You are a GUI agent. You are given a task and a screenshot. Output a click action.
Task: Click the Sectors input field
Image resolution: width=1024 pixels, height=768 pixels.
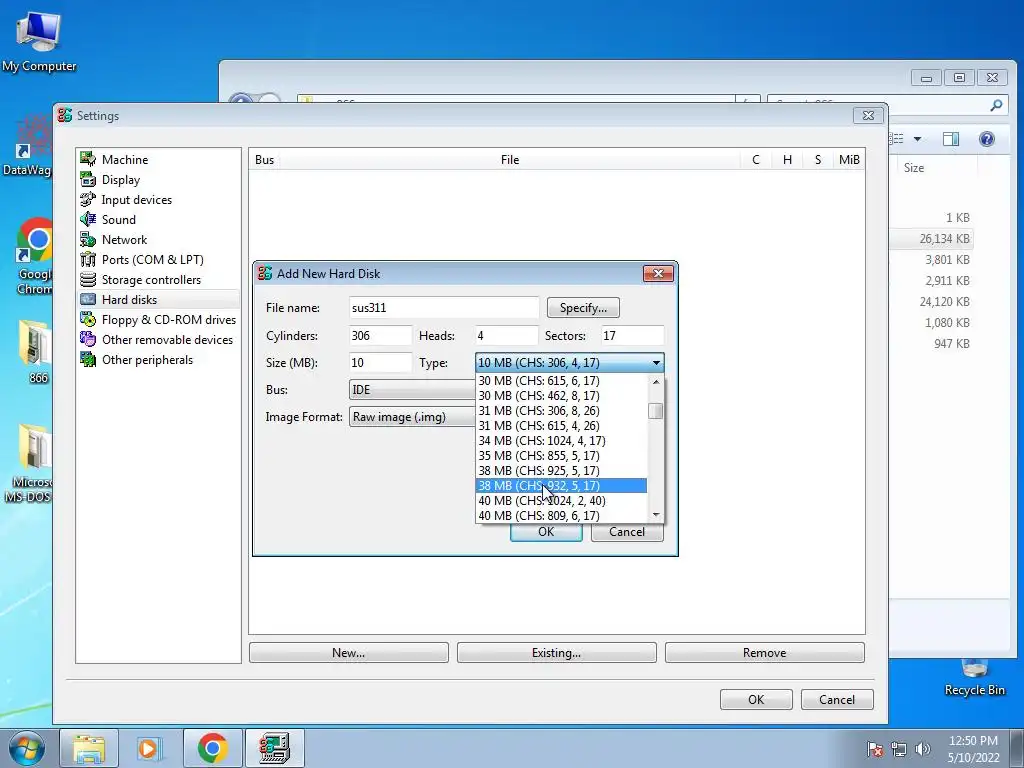633,336
